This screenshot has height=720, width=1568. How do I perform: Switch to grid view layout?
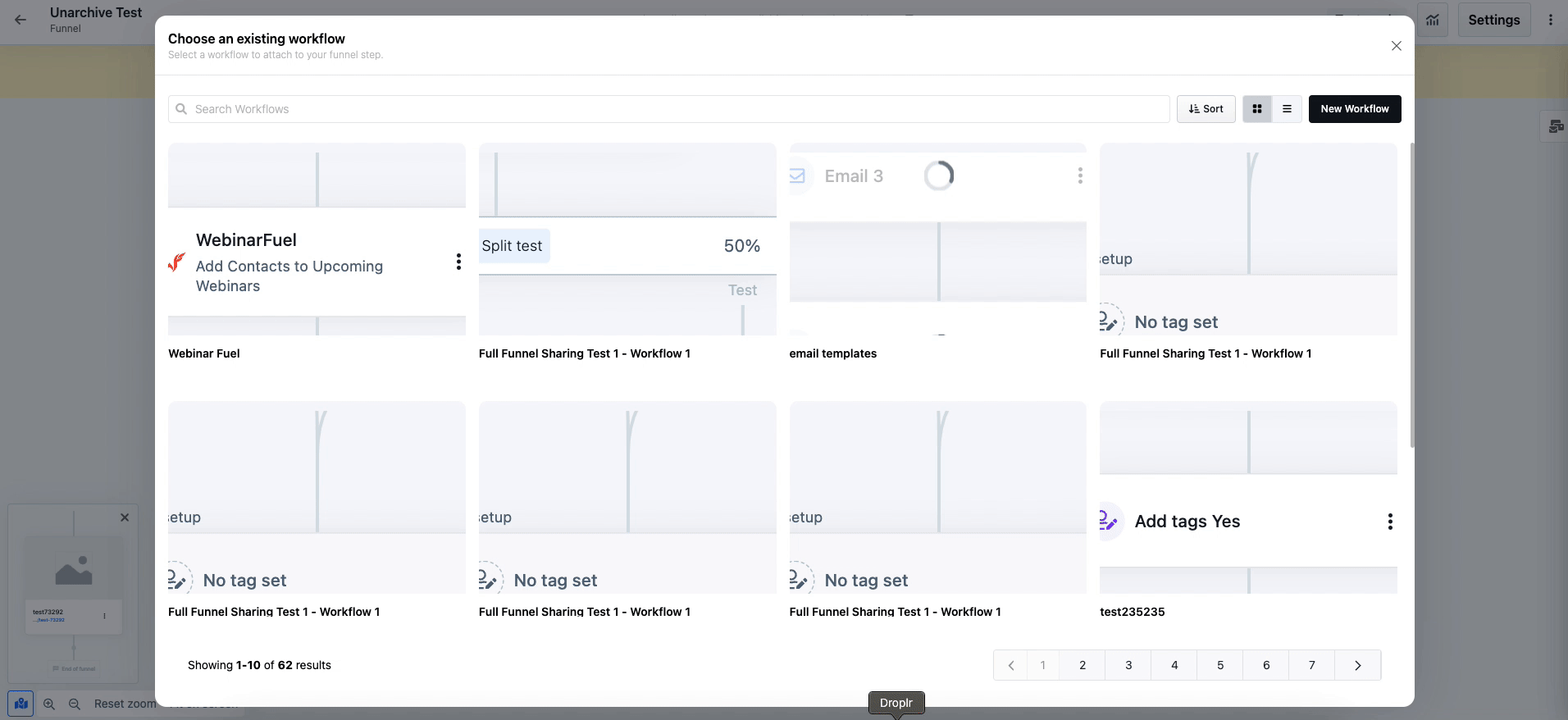pyautogui.click(x=1256, y=109)
